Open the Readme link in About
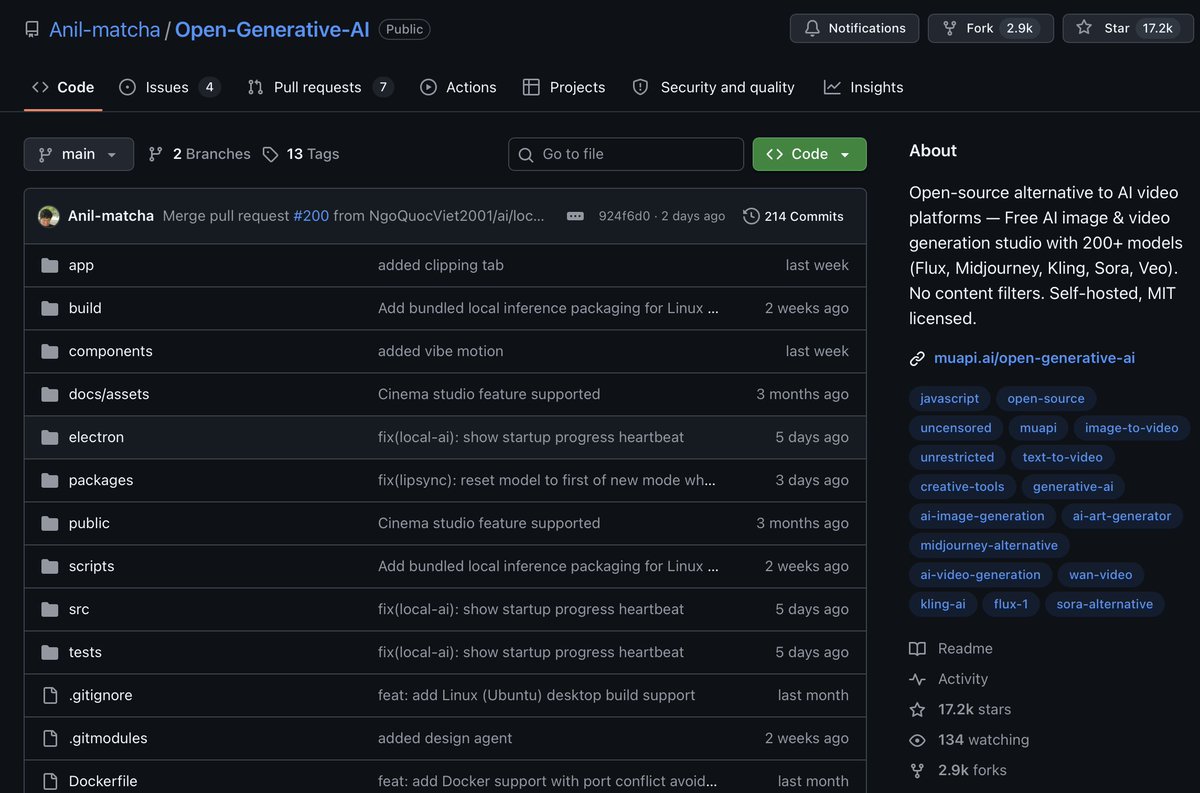The image size is (1200, 793). (951, 649)
